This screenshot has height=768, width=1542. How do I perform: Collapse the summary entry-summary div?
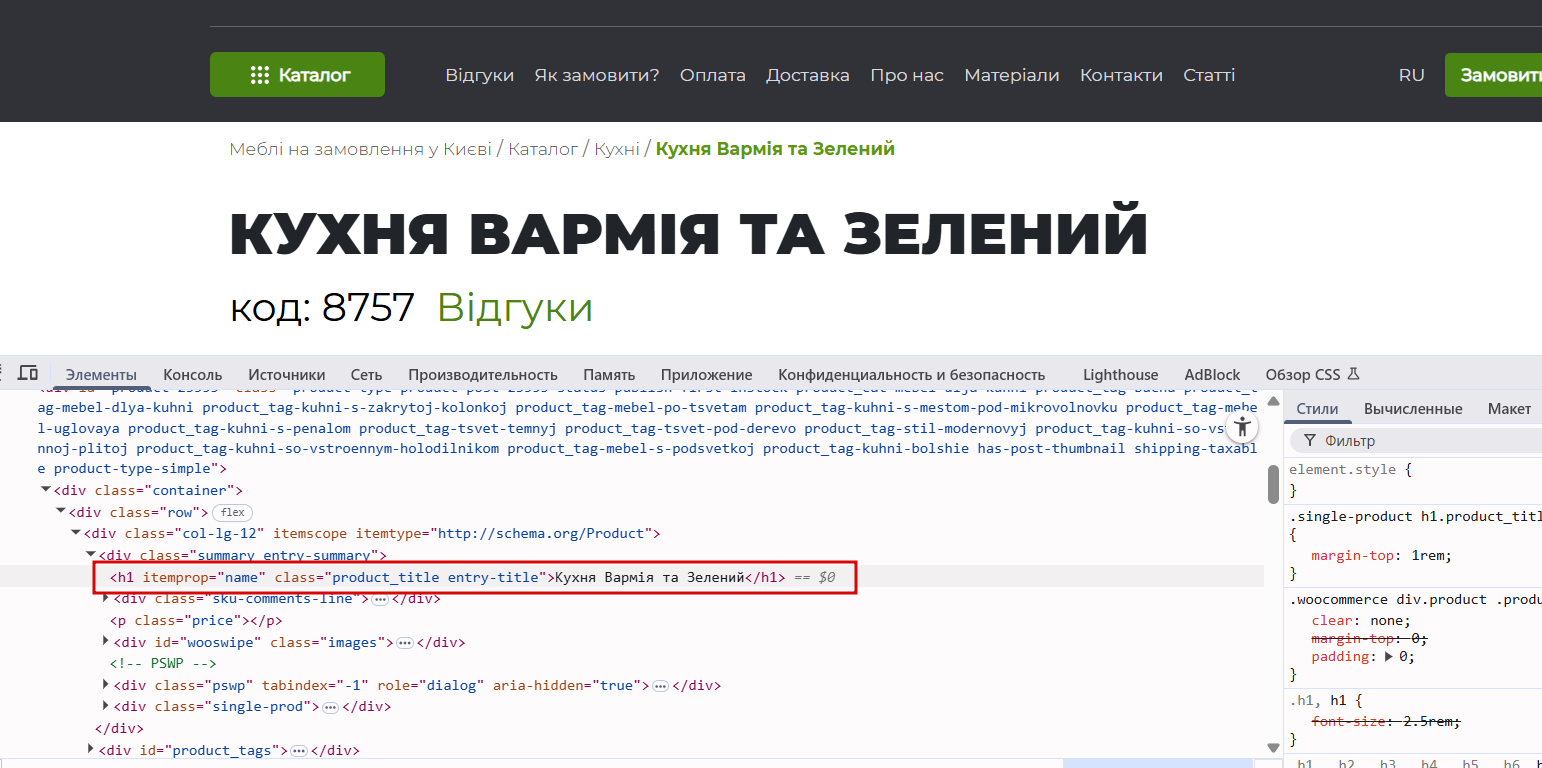click(x=90, y=555)
